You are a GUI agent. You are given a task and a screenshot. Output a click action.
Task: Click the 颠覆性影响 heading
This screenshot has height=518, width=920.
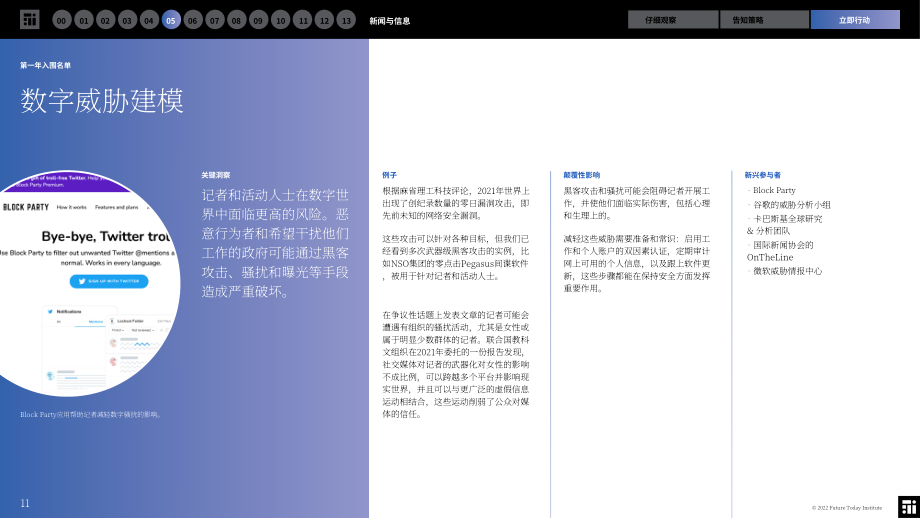[x=581, y=175]
